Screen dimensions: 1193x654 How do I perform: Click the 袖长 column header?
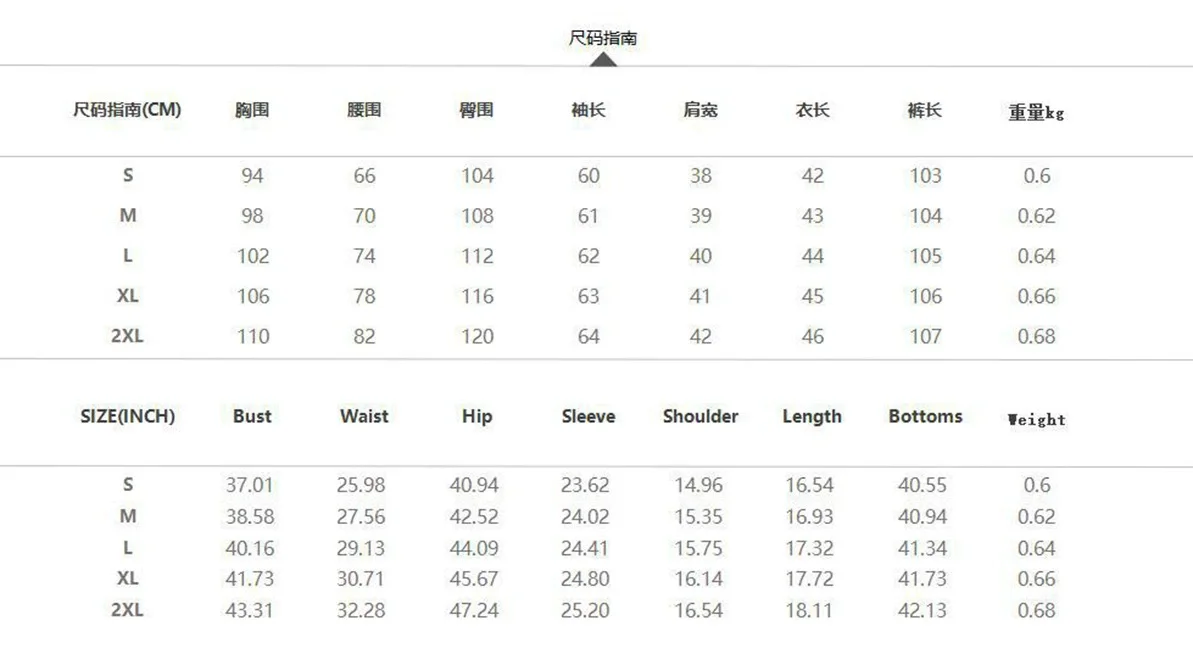pyautogui.click(x=588, y=110)
